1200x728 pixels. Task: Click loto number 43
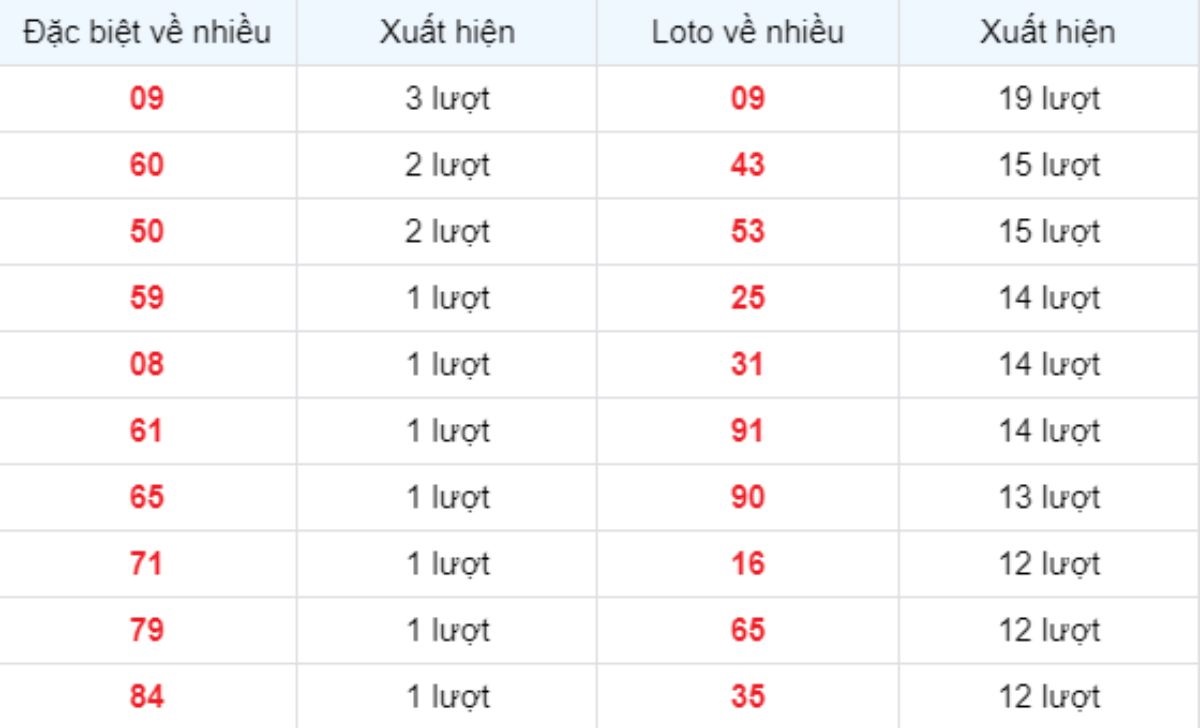tap(747, 165)
